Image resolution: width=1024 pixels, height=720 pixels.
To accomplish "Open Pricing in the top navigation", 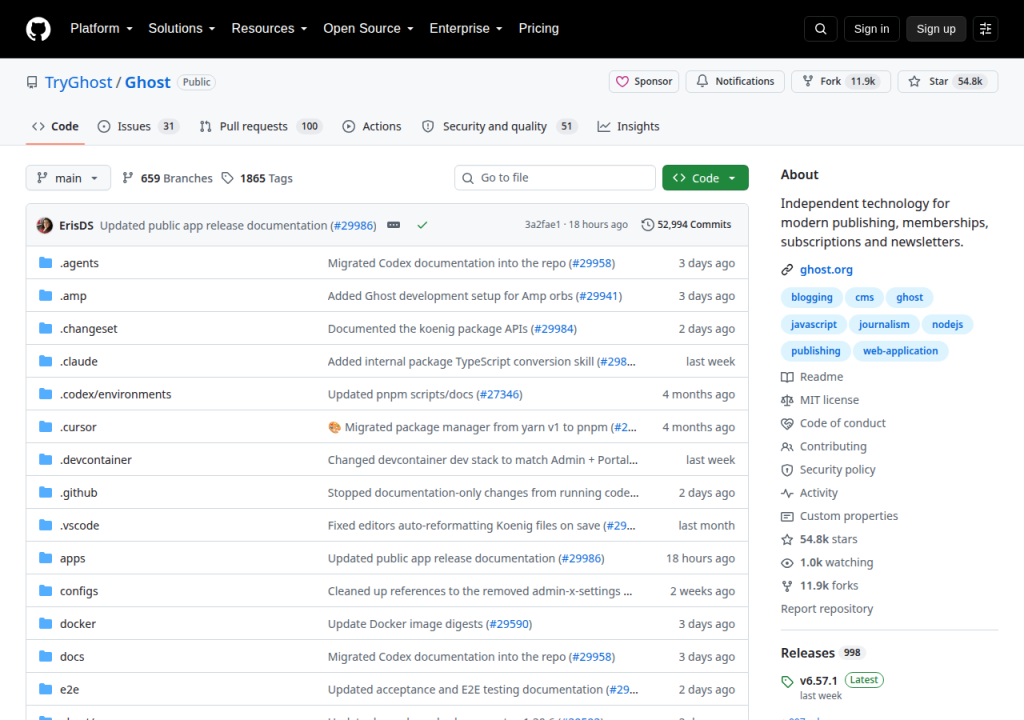I will [539, 29].
